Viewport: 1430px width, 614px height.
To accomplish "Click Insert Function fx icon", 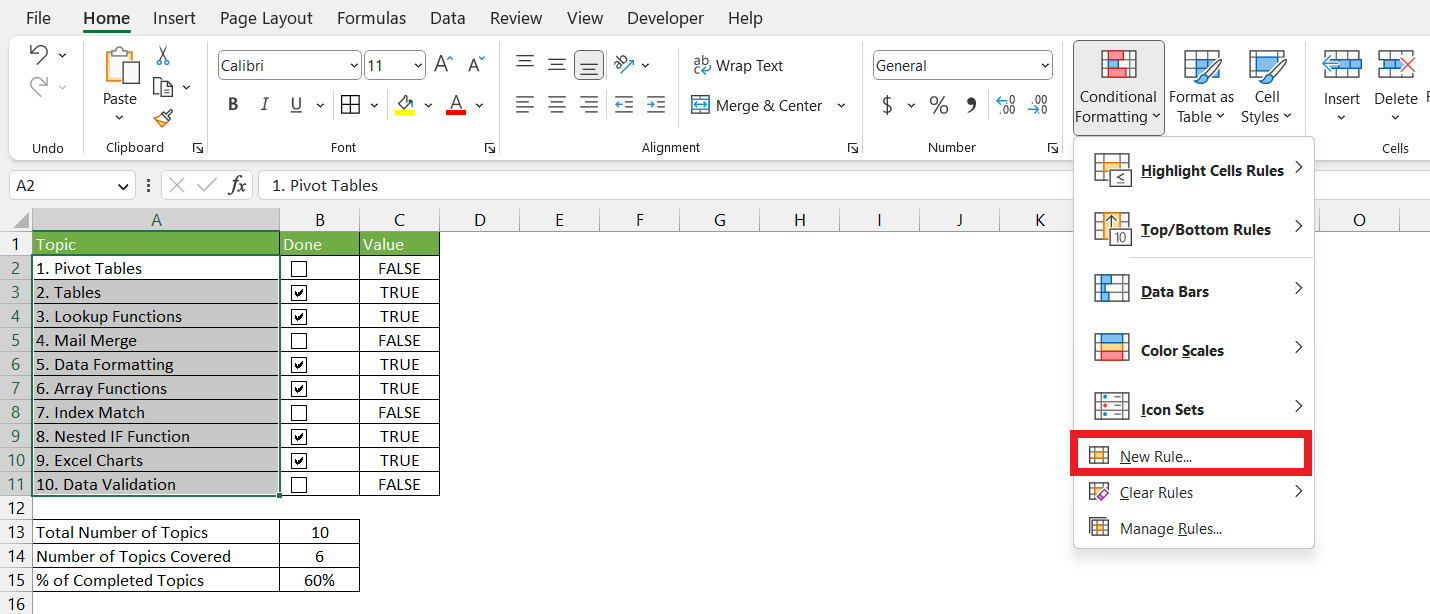I will point(238,185).
